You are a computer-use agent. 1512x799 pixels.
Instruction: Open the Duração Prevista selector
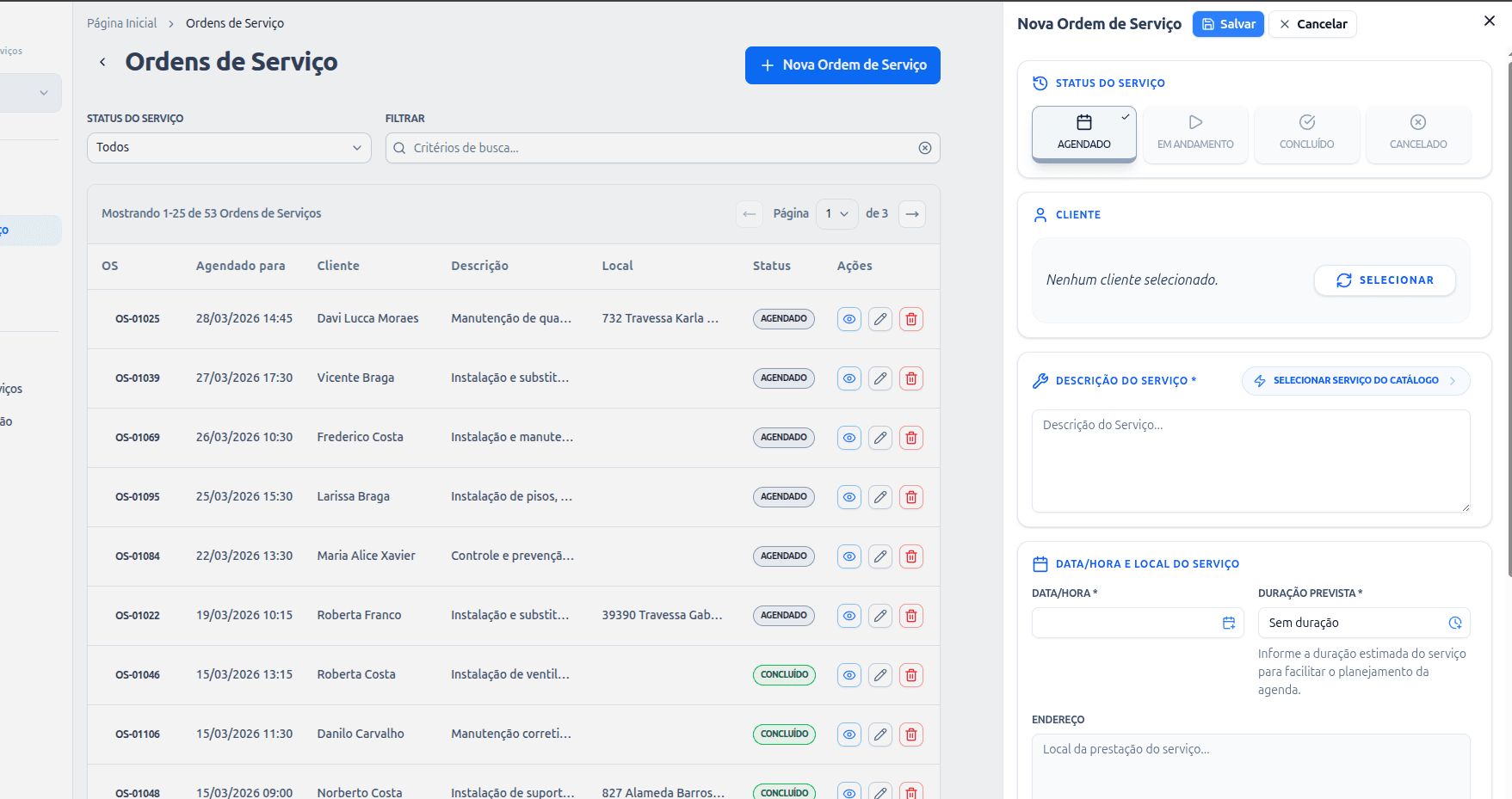[x=1363, y=623]
